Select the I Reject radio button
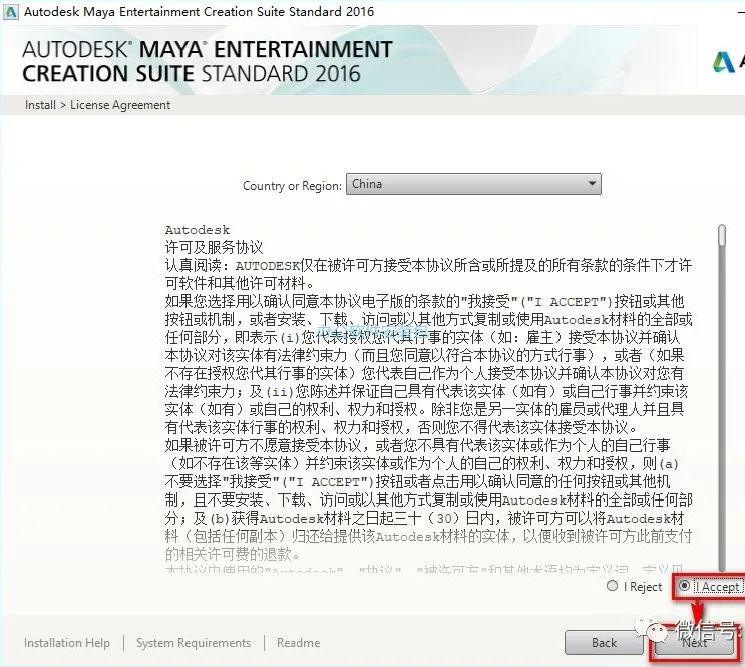 pos(612,586)
